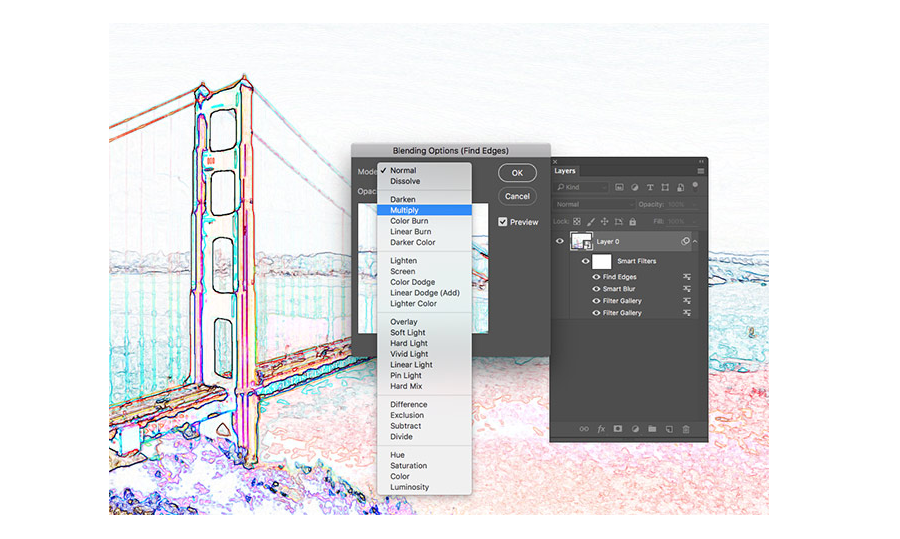Click the delete layer trash icon

[686, 429]
